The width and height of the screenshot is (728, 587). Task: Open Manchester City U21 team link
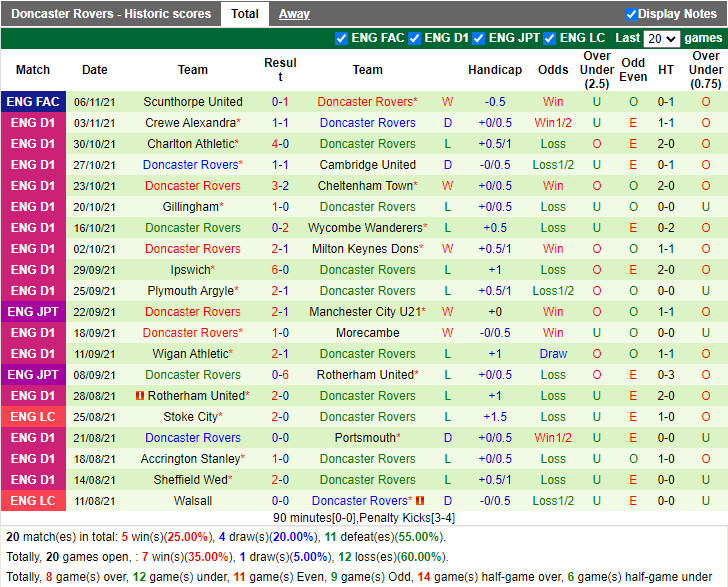point(365,312)
